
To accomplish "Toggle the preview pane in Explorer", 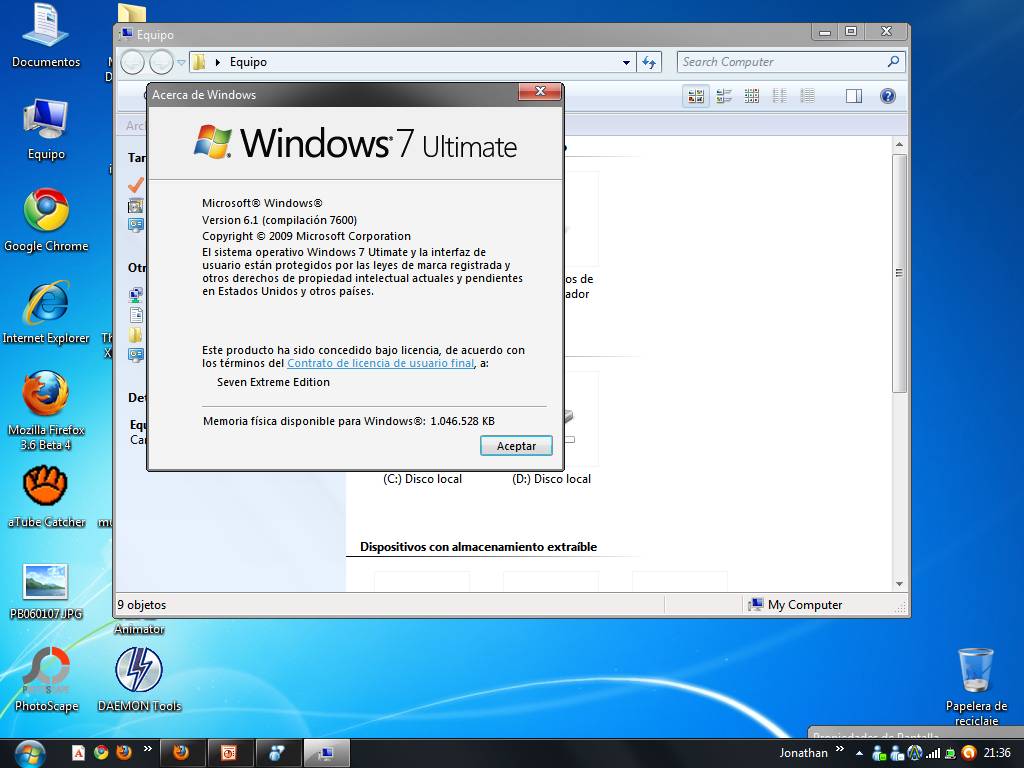I will (x=854, y=95).
